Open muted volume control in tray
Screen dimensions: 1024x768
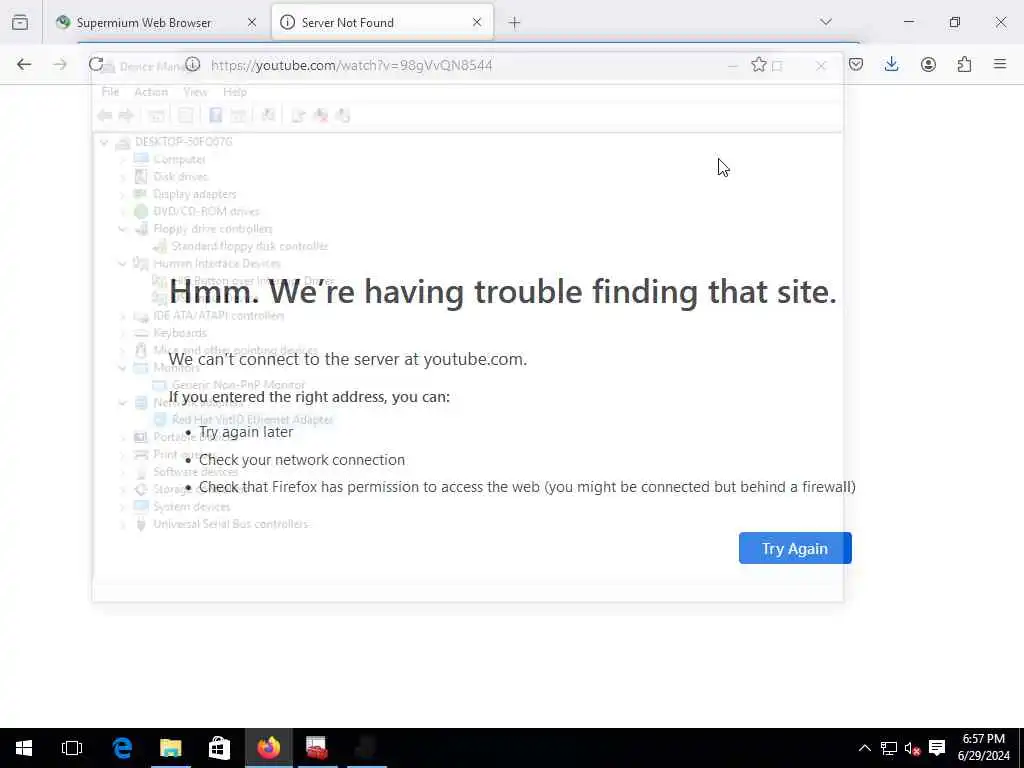click(x=912, y=748)
